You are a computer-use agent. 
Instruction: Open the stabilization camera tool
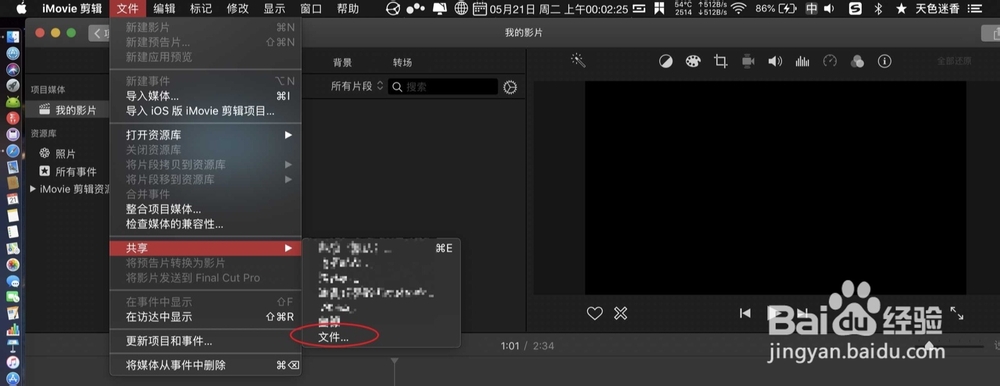click(x=748, y=61)
